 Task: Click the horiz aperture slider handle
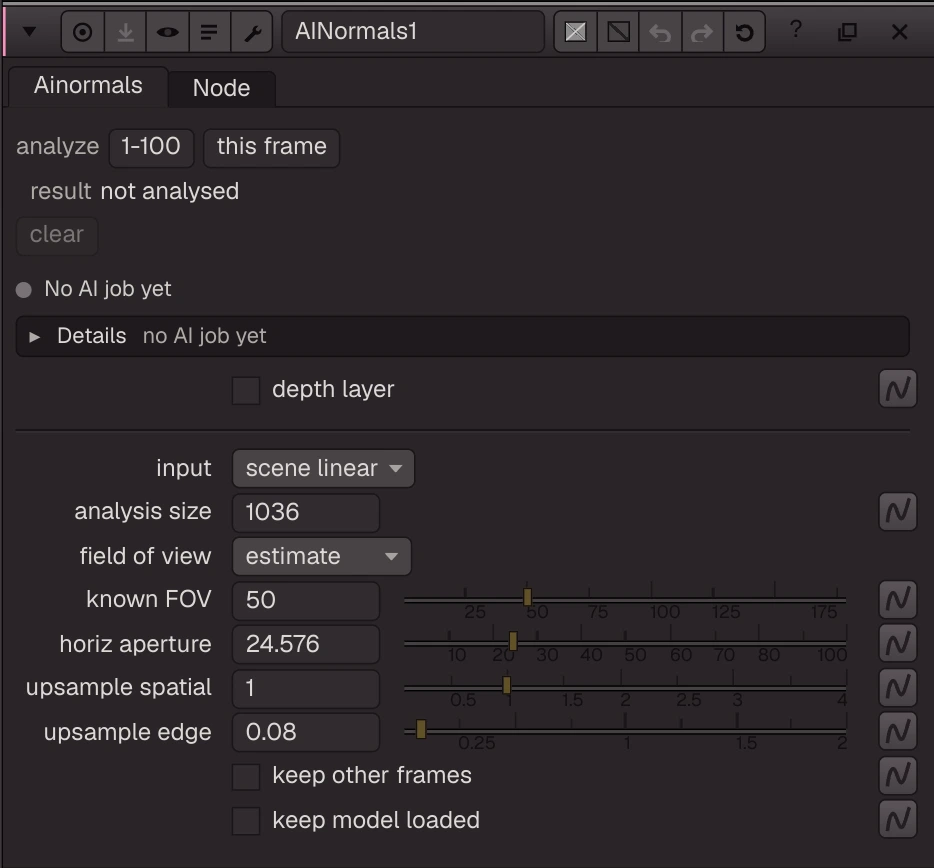point(513,641)
